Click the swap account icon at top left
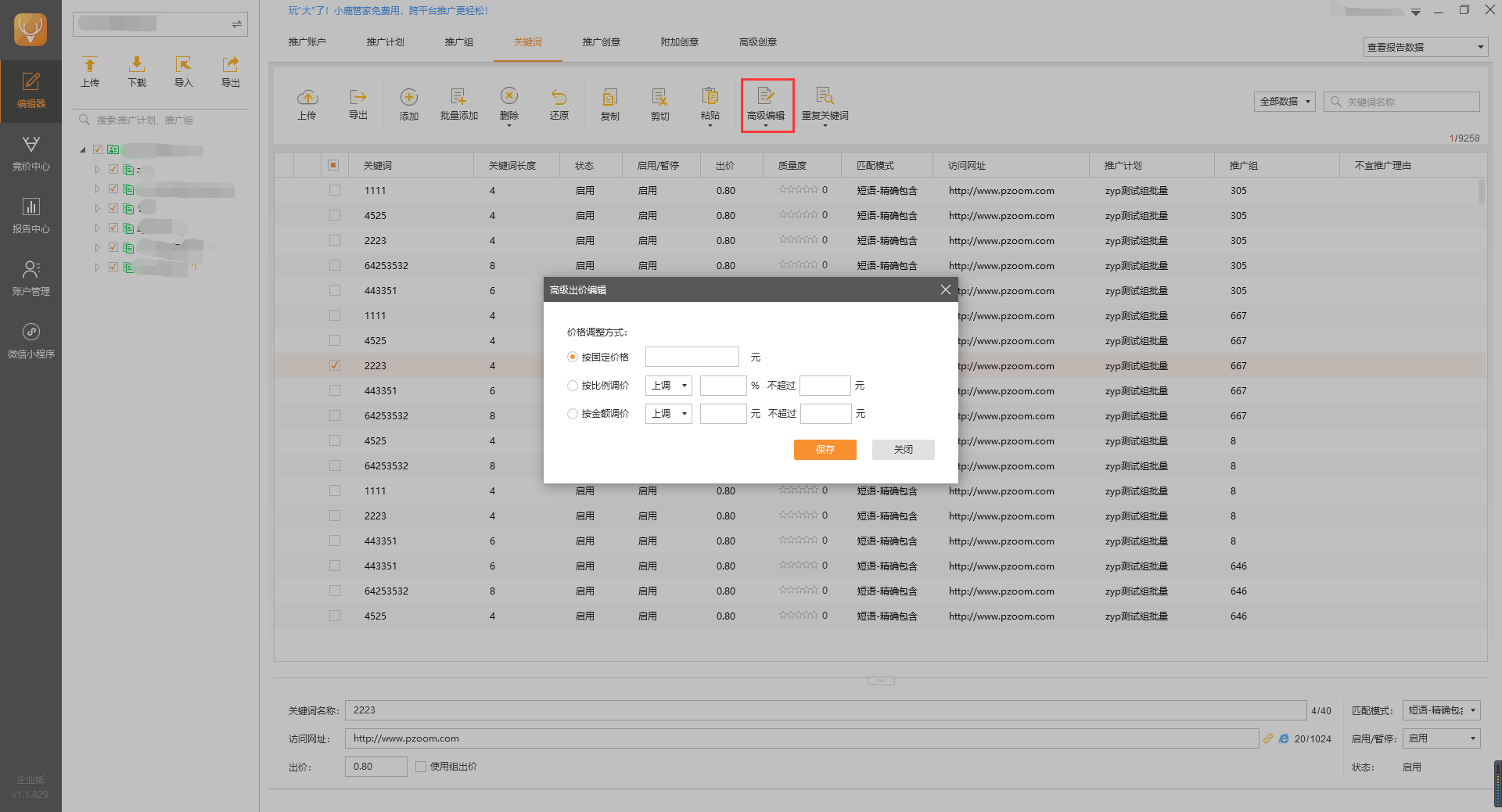The height and width of the screenshot is (812, 1502). 236,24
